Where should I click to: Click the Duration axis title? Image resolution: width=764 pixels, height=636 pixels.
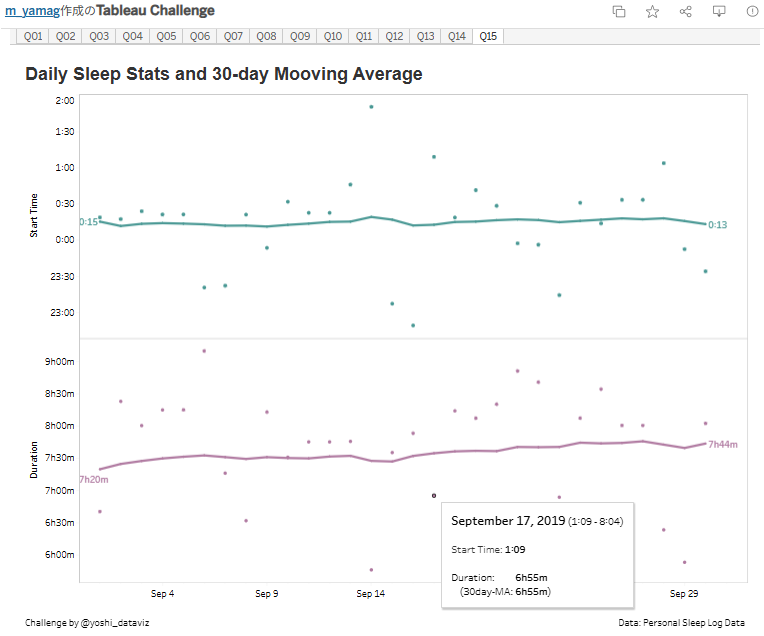(34, 460)
